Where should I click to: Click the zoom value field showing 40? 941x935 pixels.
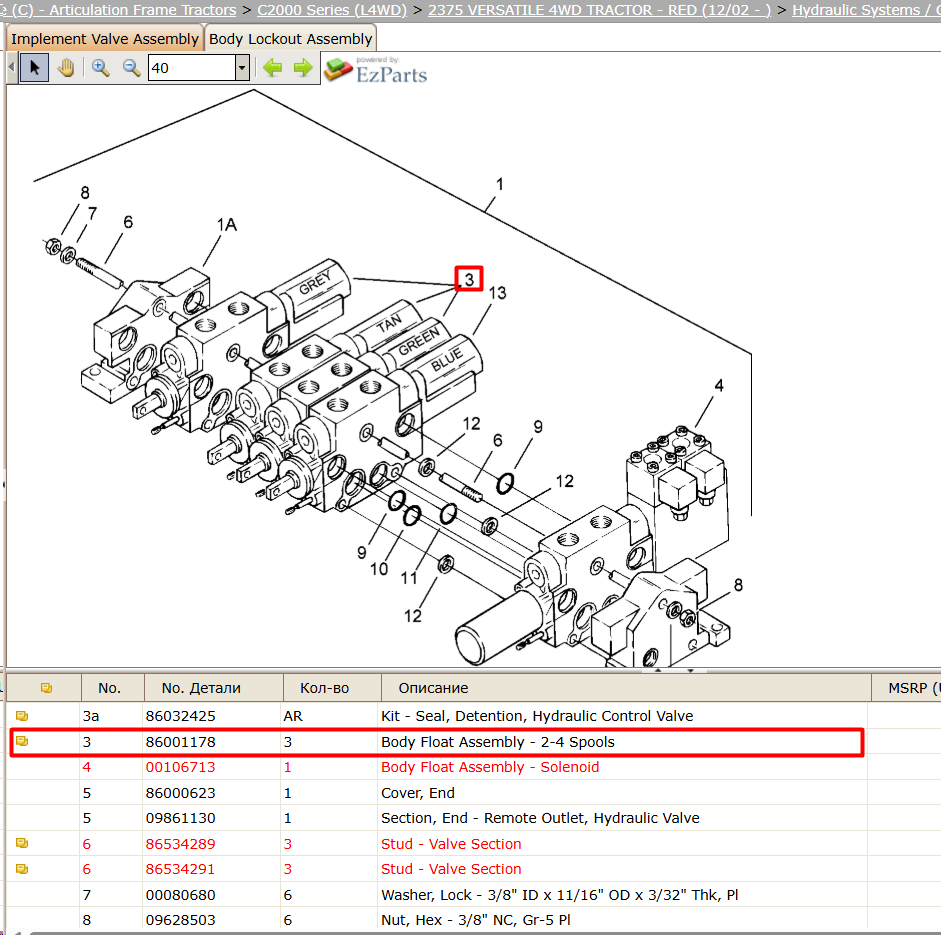[x=191, y=68]
